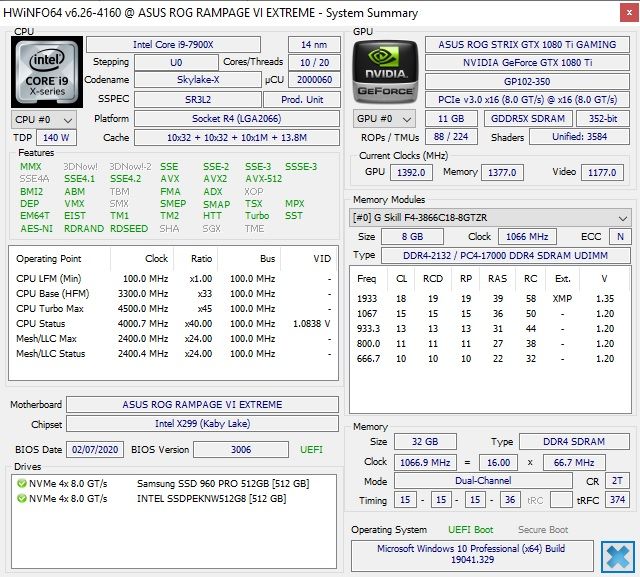Click the NVIDIA GeForce GTX 1080 Ti field
640x577 pixels.
coord(527,62)
